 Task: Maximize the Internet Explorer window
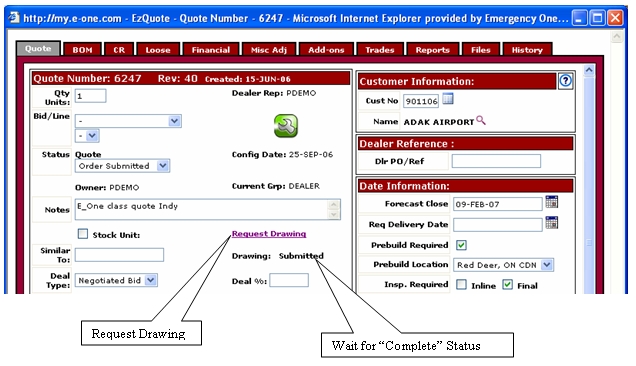[x=597, y=18]
